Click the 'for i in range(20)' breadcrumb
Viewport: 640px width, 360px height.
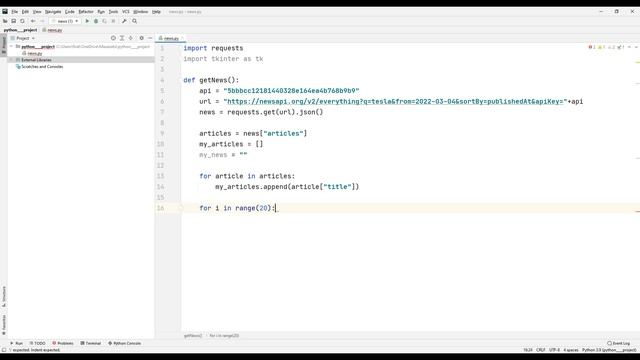(224, 336)
